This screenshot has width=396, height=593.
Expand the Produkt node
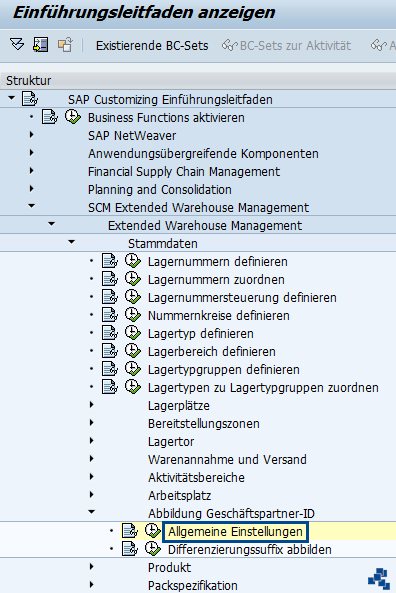pyautogui.click(x=92, y=567)
